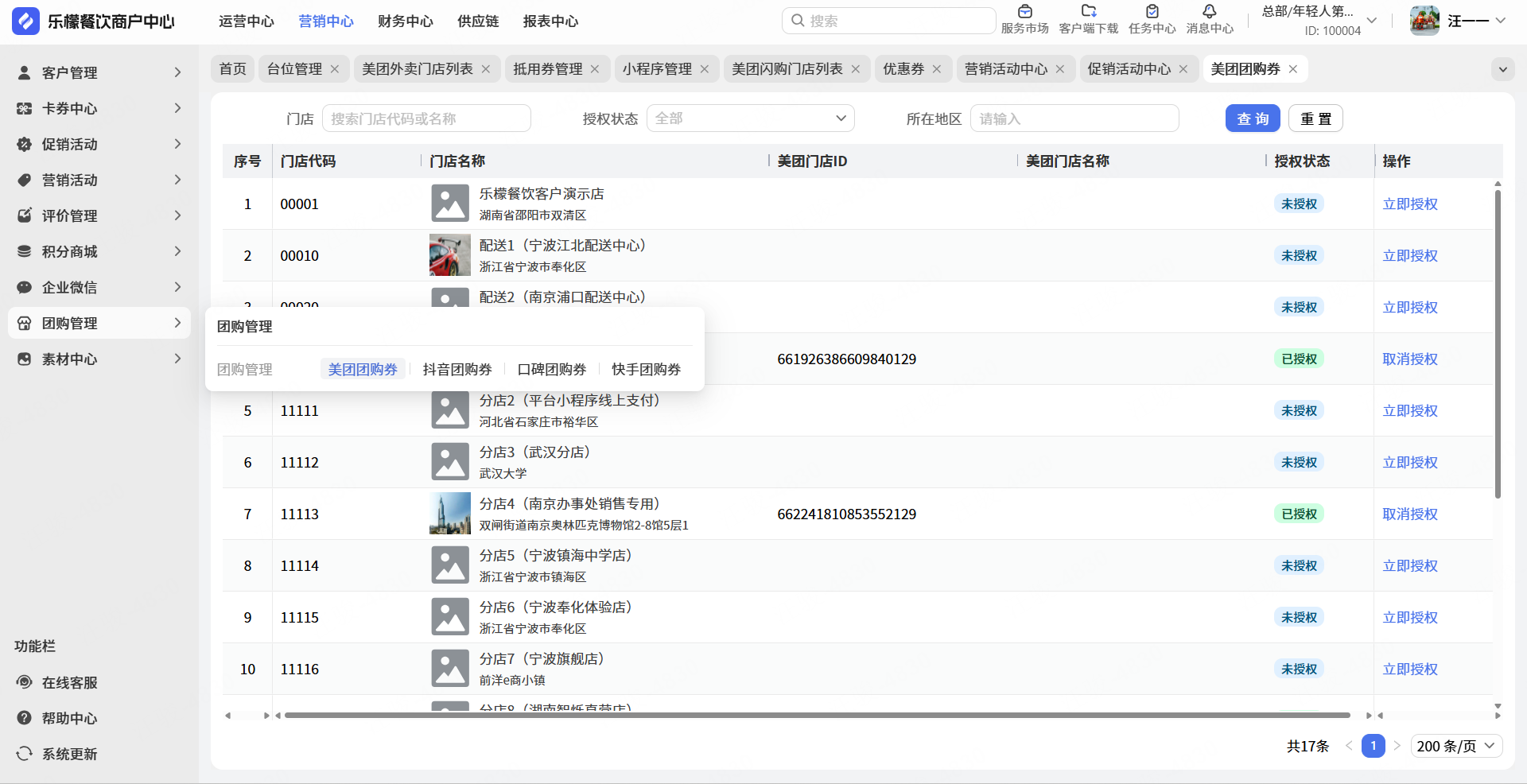
Task: Open 财务中心 top menu
Action: pyautogui.click(x=406, y=21)
